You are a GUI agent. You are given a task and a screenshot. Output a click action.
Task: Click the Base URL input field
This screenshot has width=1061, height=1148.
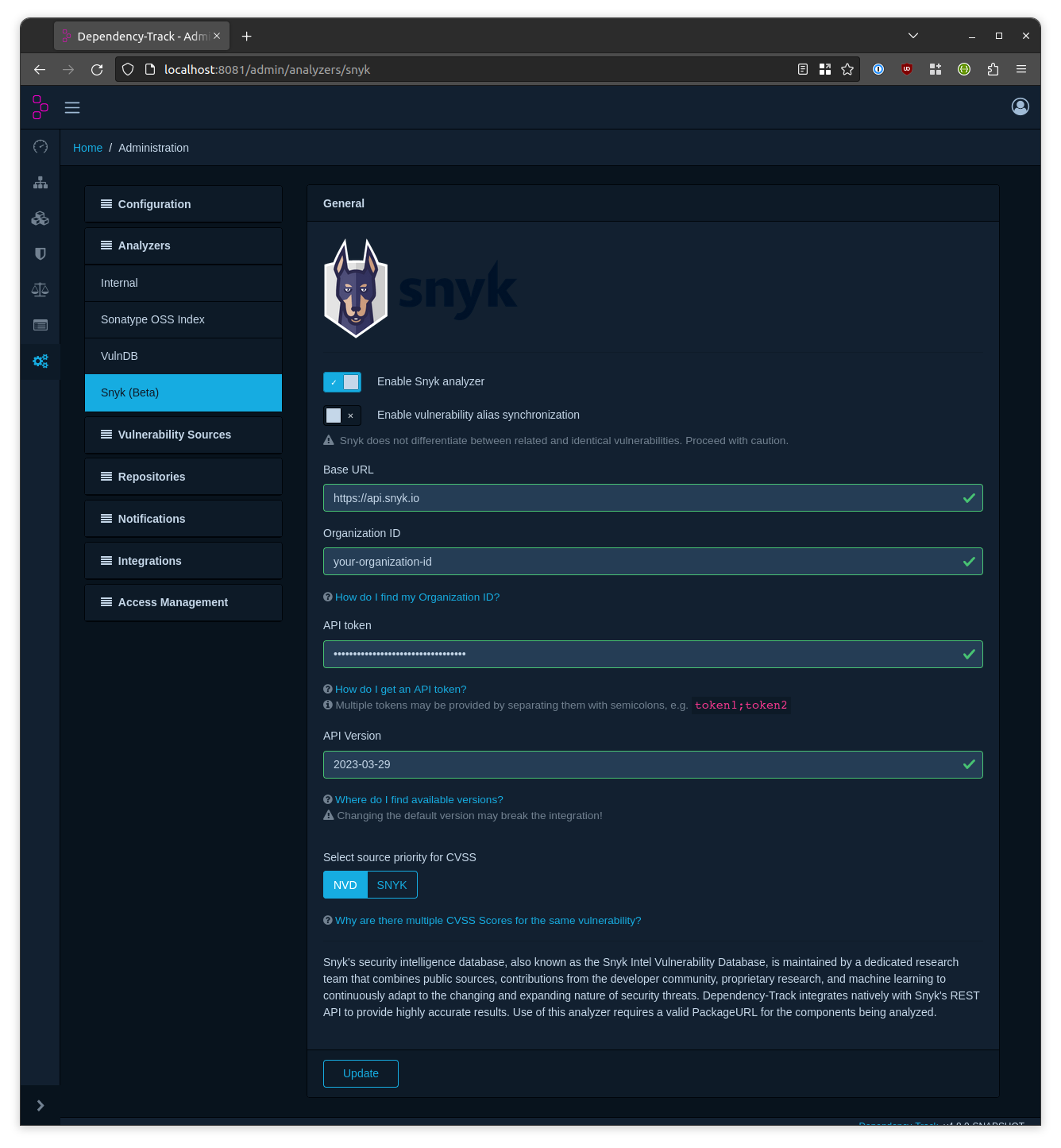pyautogui.click(x=652, y=497)
